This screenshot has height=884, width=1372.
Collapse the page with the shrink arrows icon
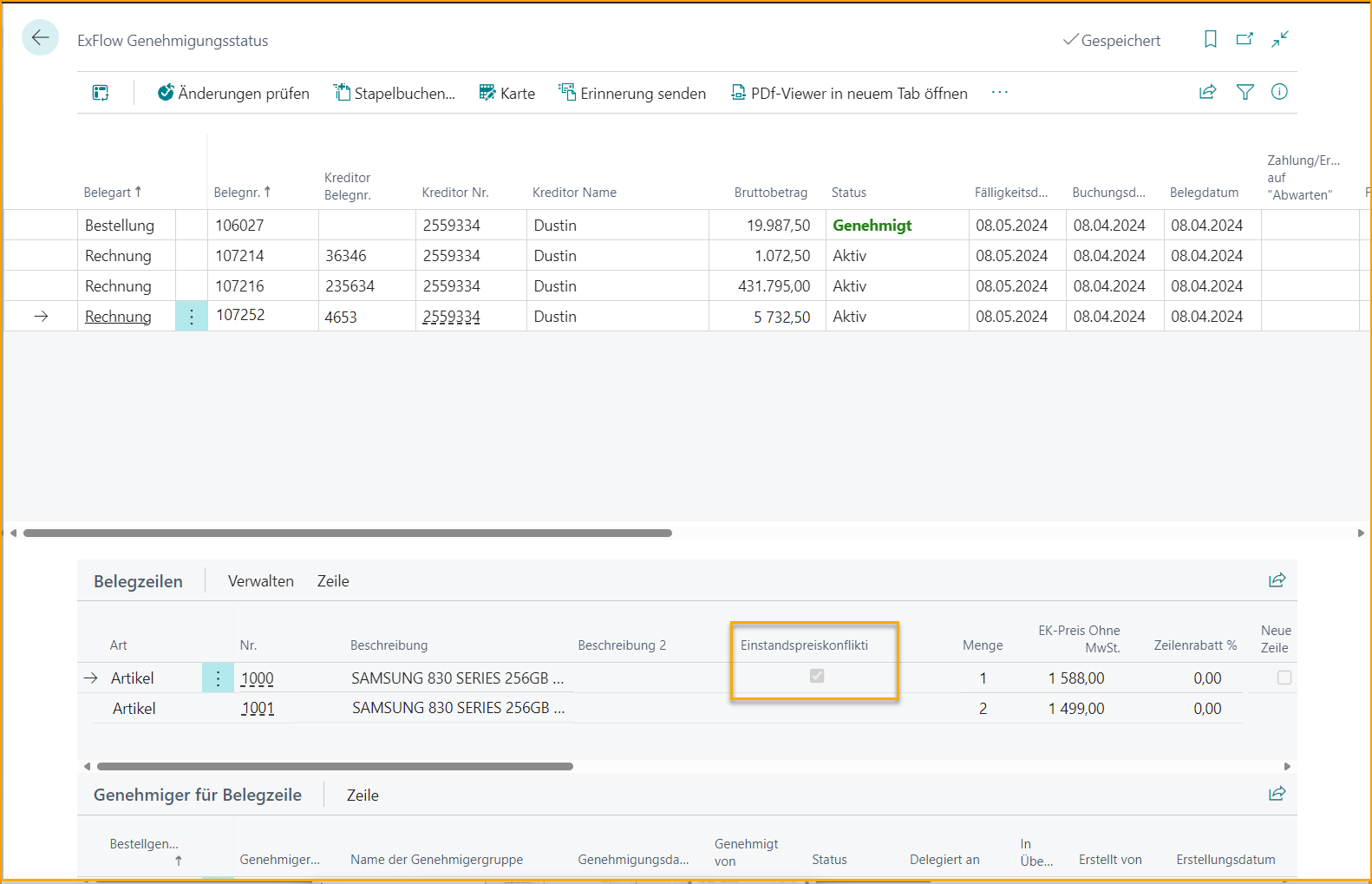[1280, 39]
